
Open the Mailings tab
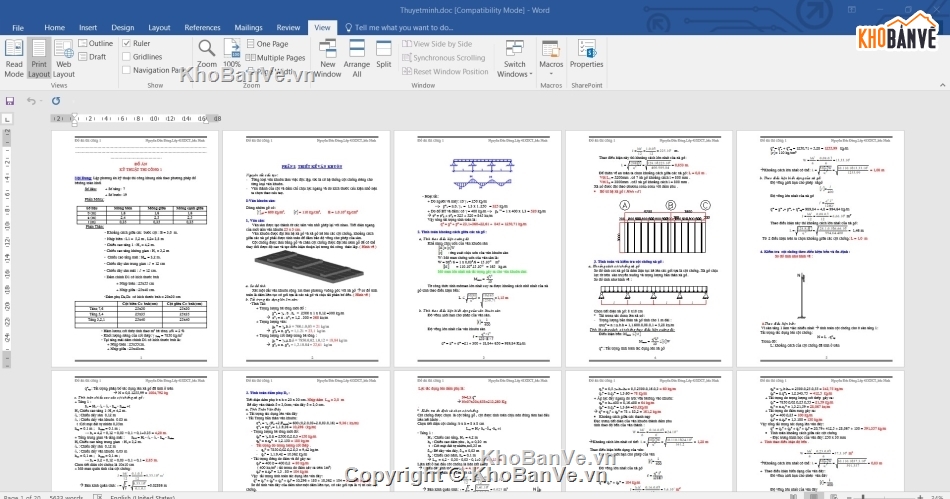248,27
